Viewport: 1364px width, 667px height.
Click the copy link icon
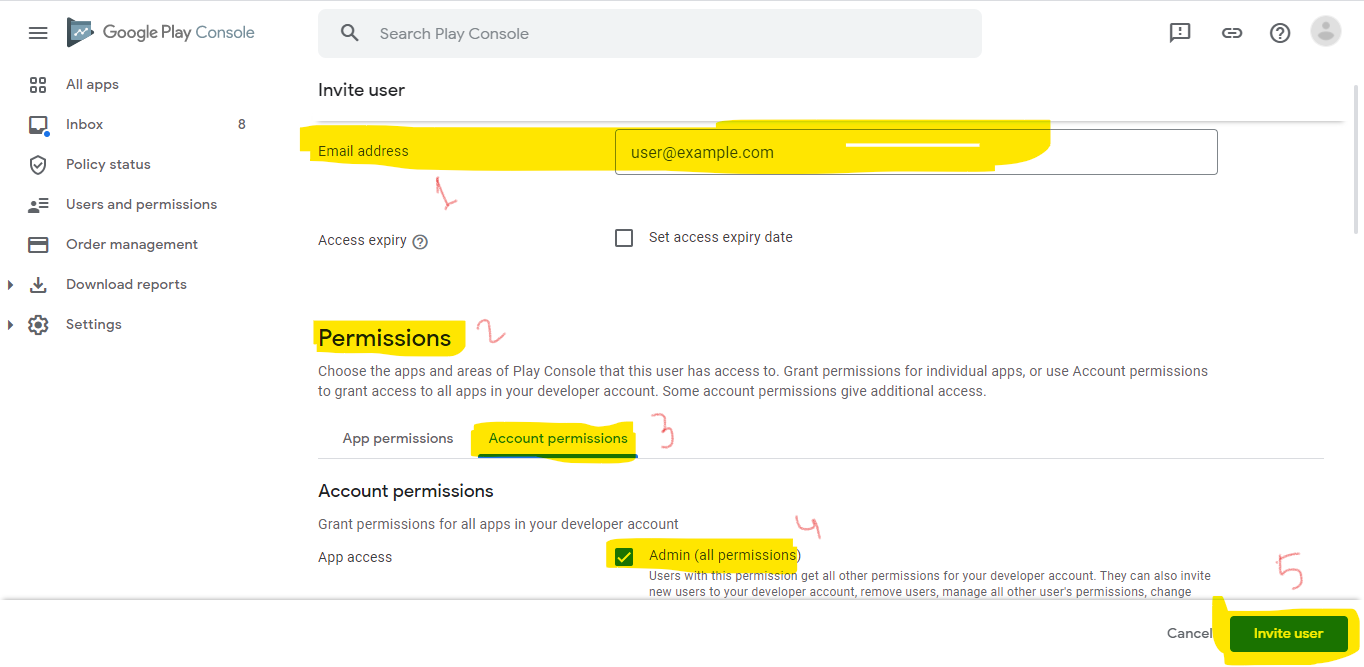[x=1232, y=33]
